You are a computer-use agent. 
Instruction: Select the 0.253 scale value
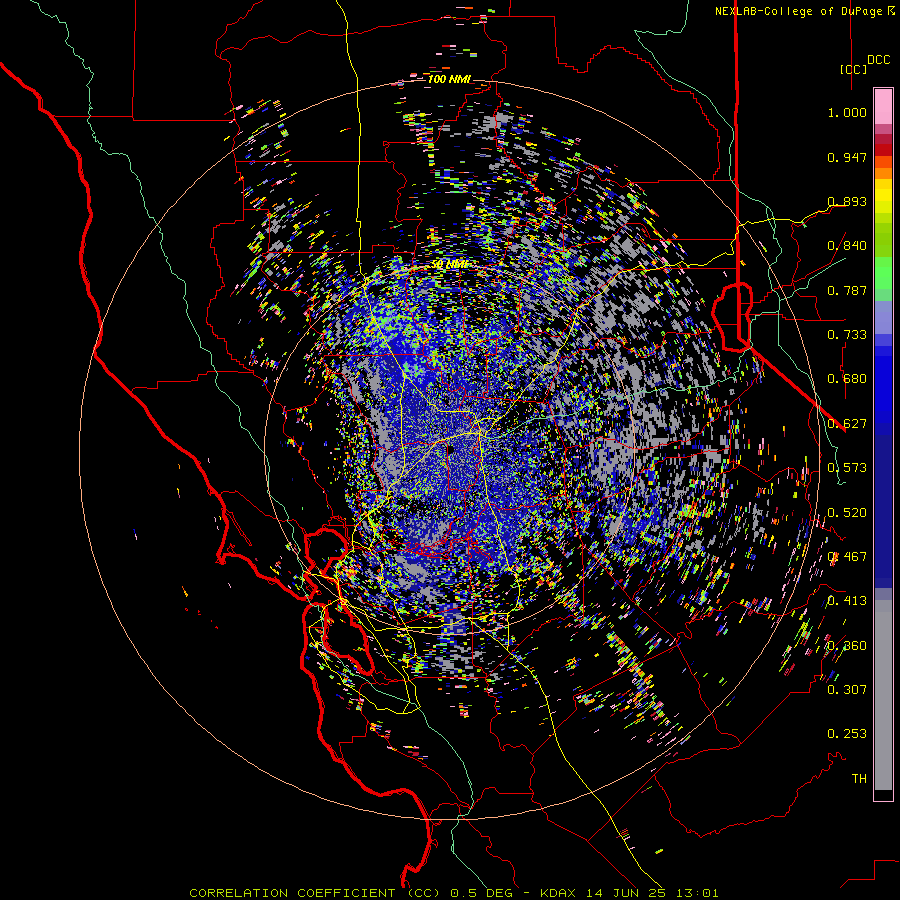847,734
